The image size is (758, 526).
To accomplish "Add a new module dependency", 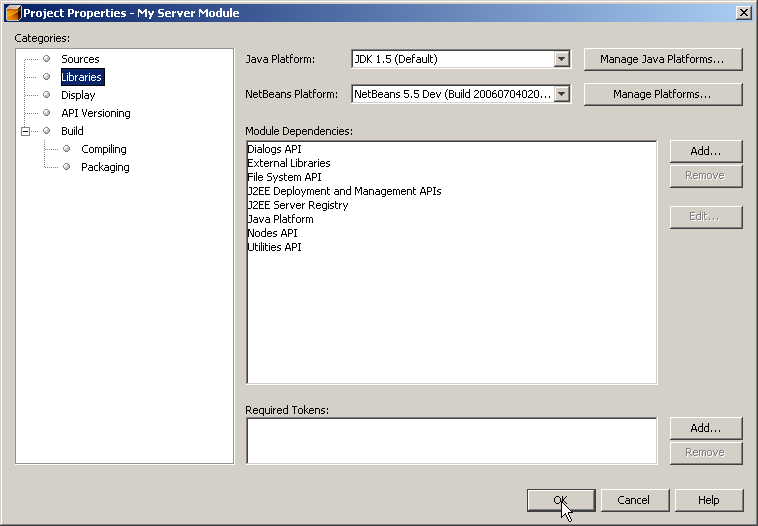I will [705, 151].
